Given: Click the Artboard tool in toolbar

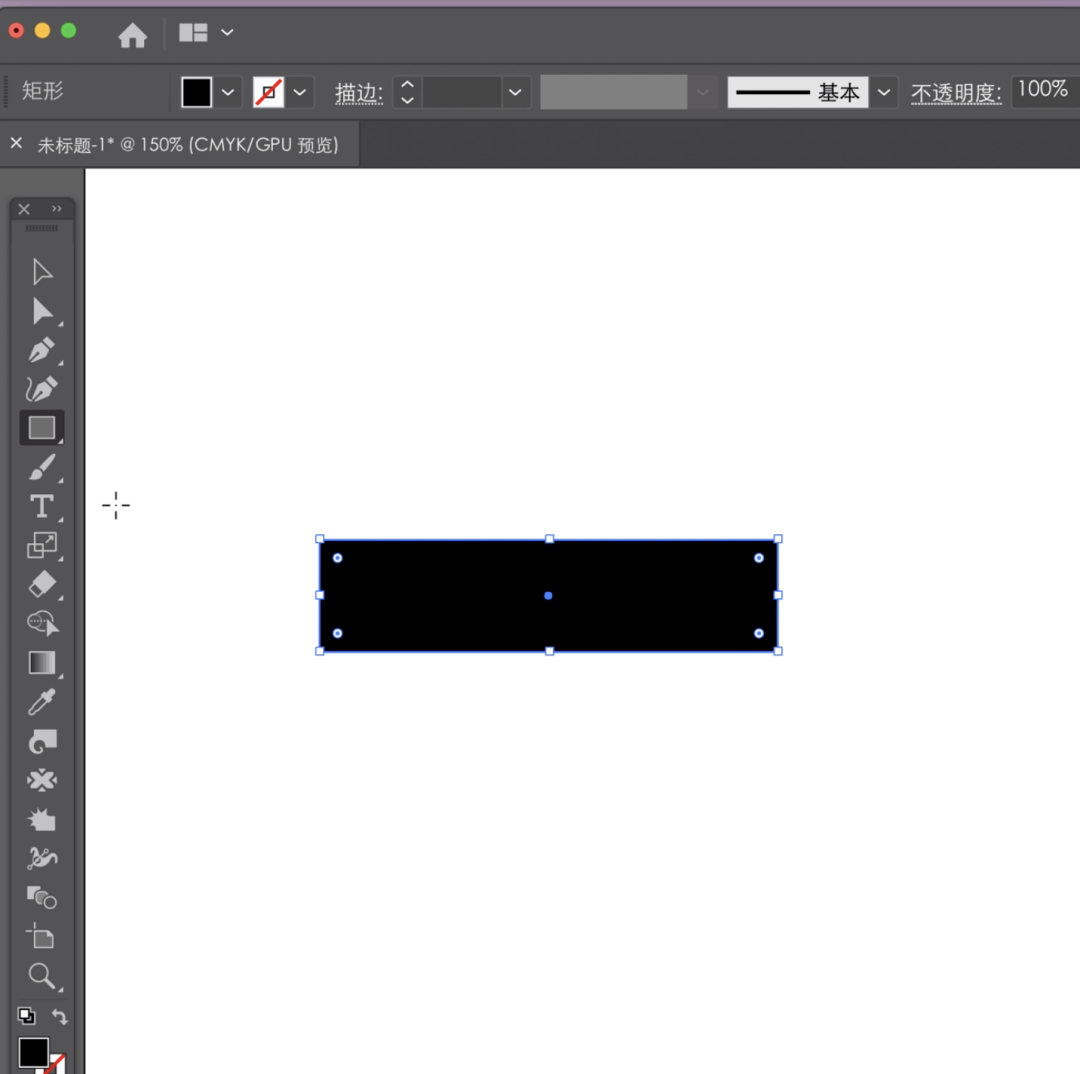Looking at the screenshot, I should [x=41, y=936].
